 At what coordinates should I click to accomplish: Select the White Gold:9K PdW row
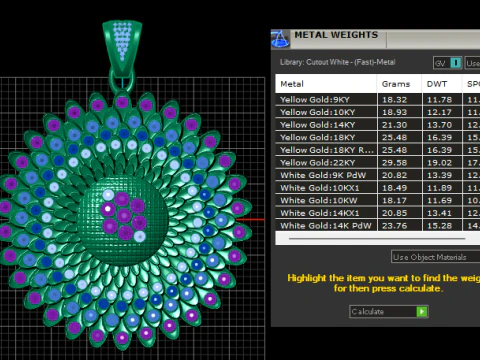point(378,175)
